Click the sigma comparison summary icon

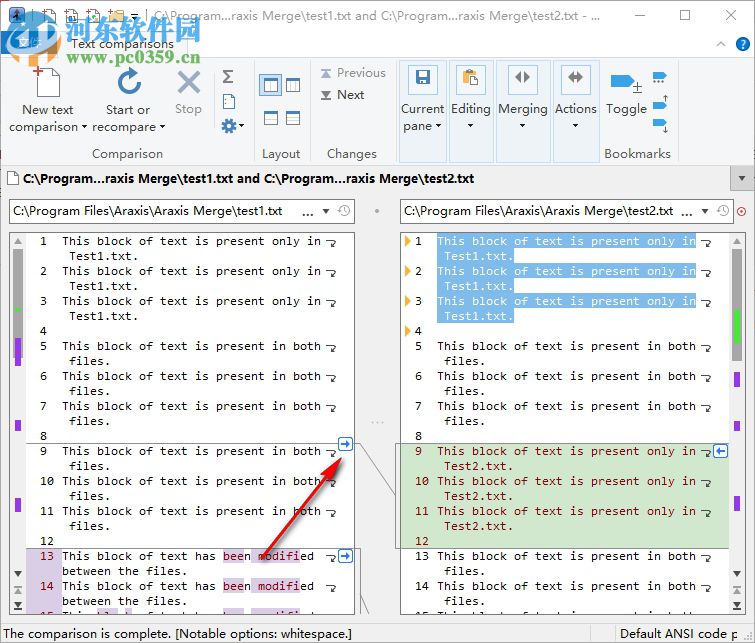[x=228, y=77]
